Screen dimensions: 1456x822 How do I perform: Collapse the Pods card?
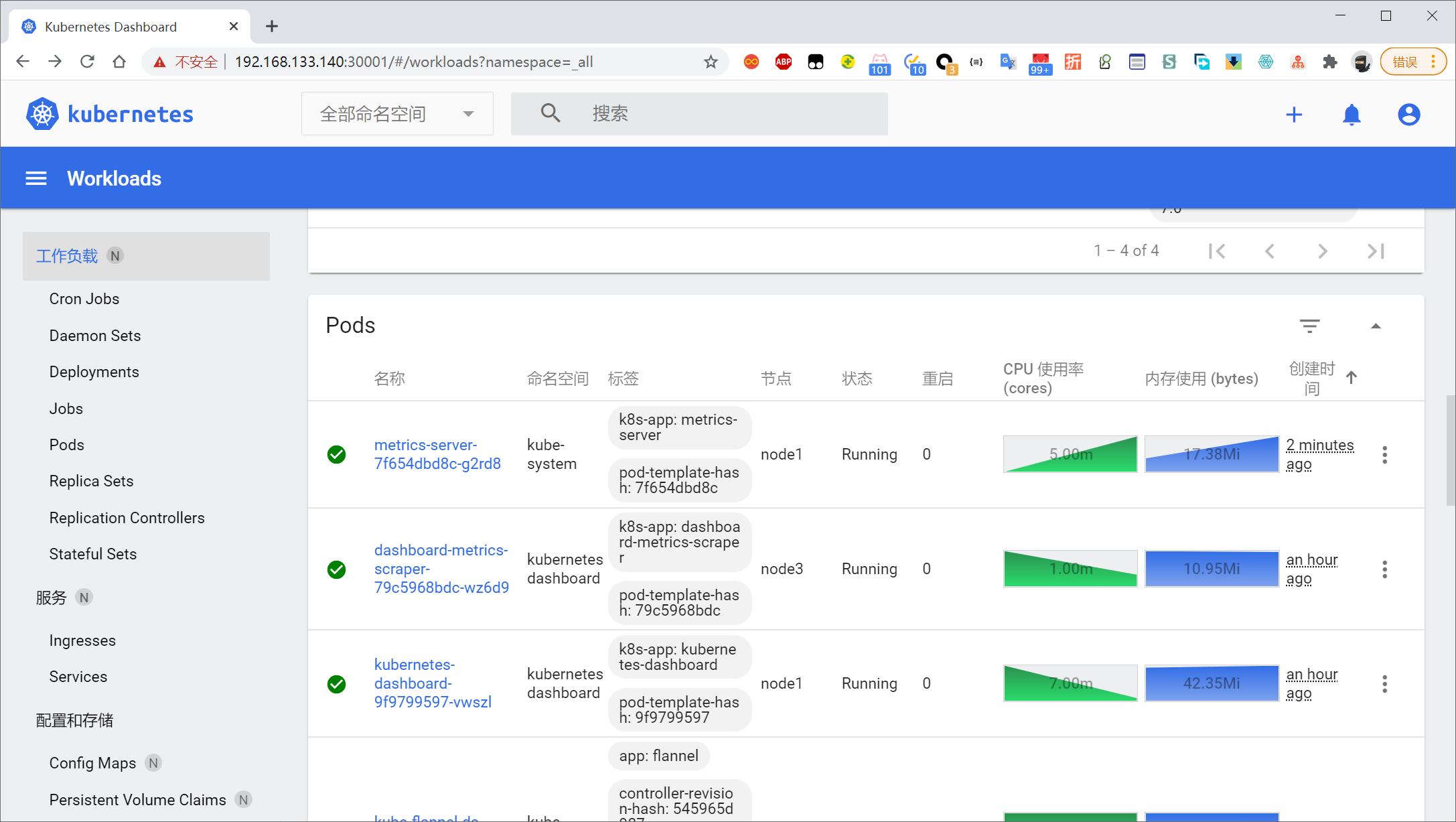(x=1376, y=326)
